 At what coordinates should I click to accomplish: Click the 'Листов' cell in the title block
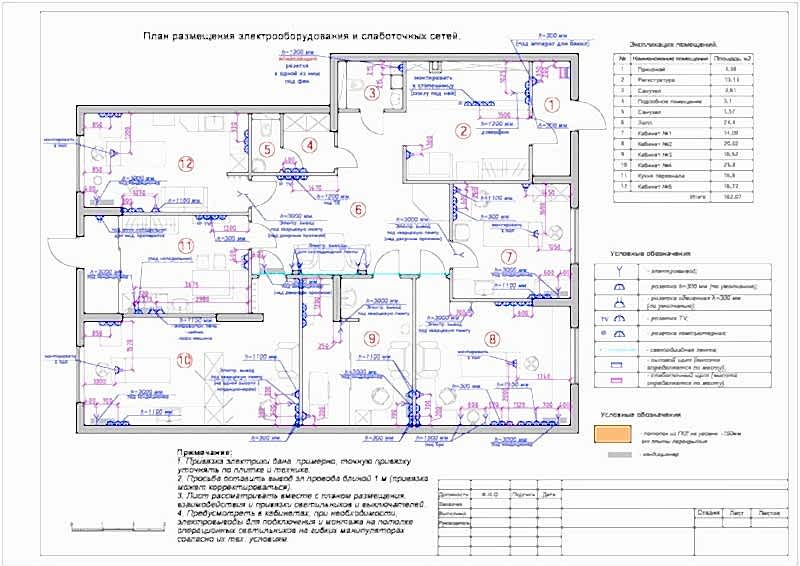[x=769, y=511]
